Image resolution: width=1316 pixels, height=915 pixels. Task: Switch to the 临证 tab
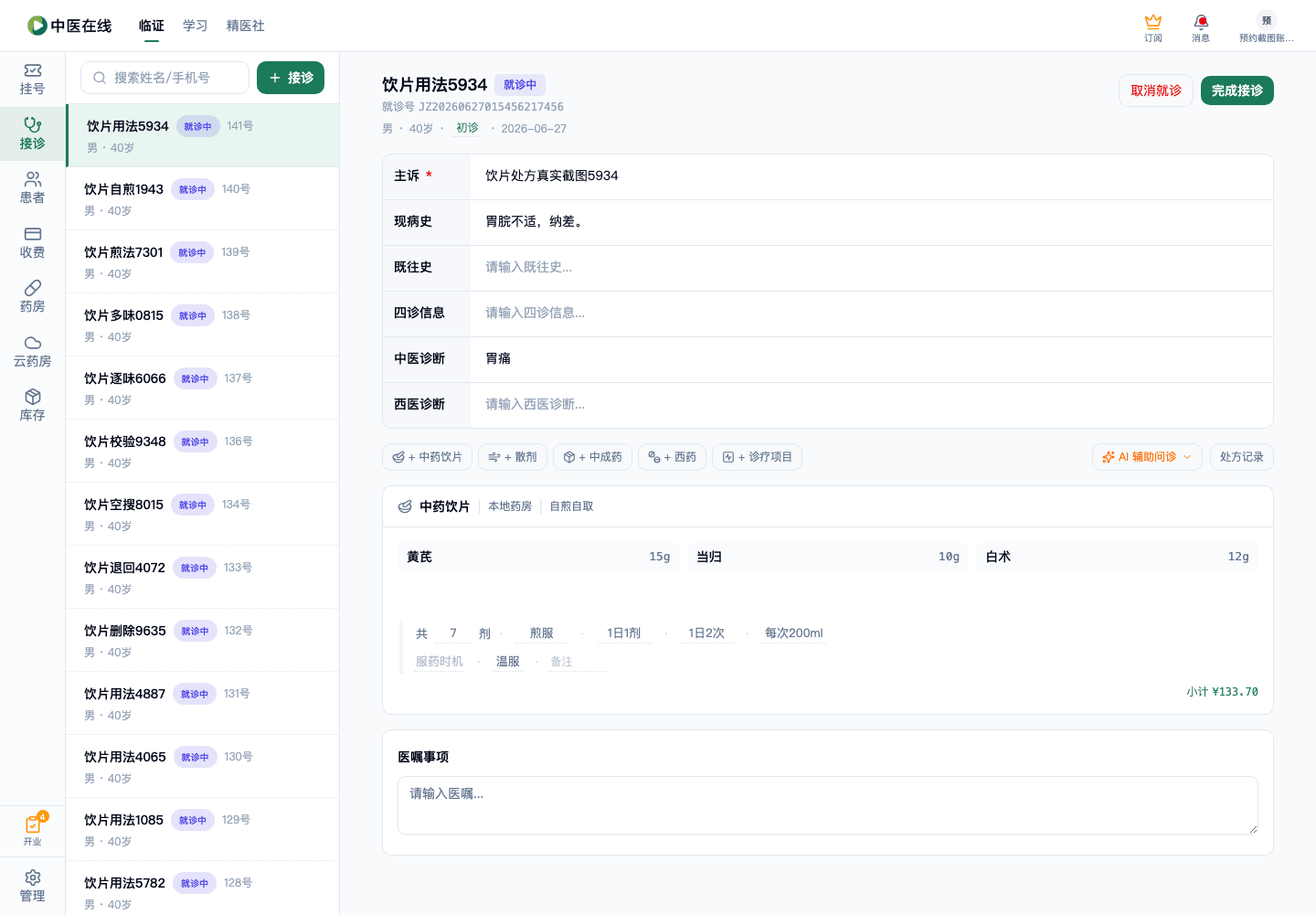(x=152, y=26)
